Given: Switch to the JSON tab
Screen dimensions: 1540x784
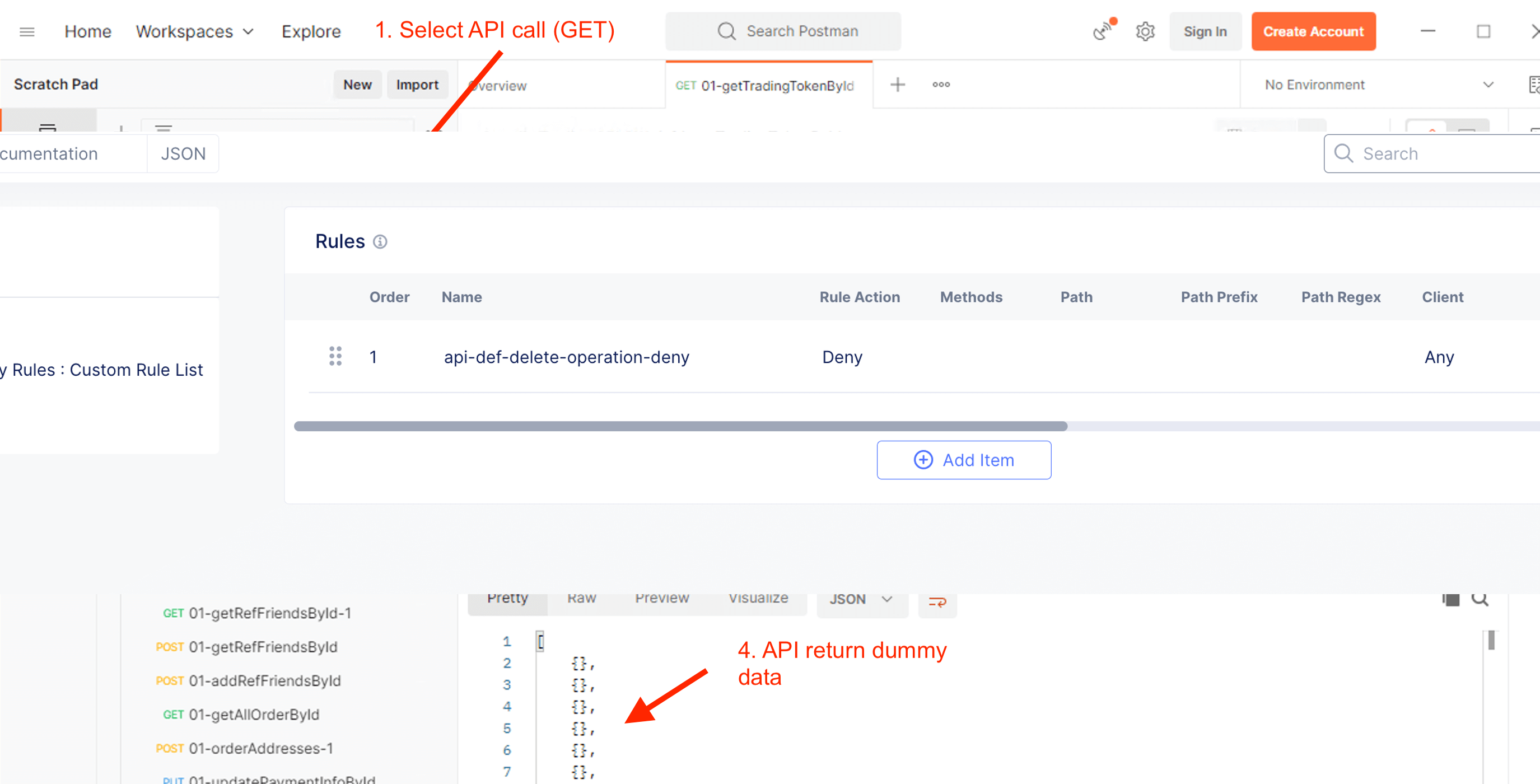Looking at the screenshot, I should (183, 153).
